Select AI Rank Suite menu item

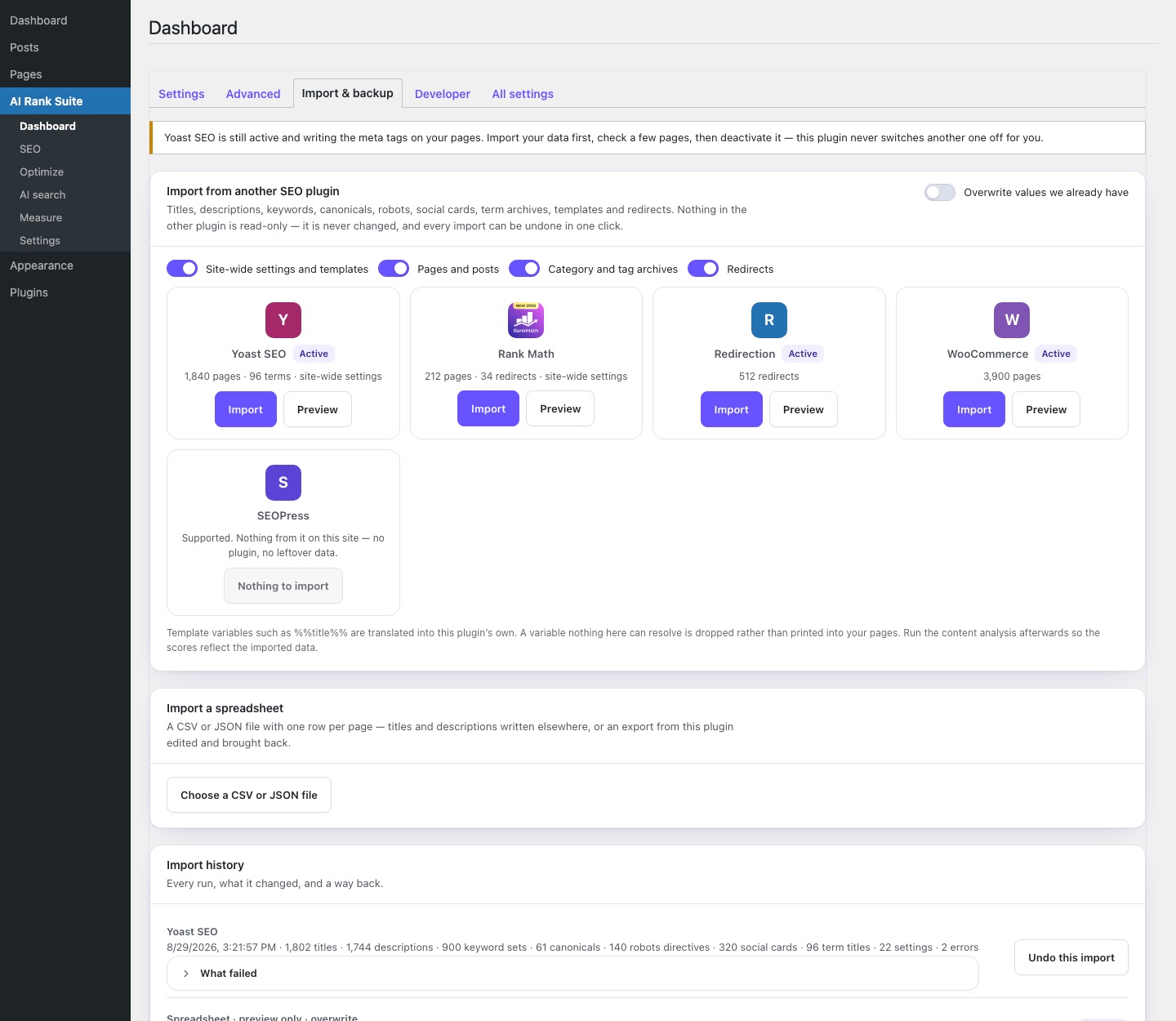(65, 101)
